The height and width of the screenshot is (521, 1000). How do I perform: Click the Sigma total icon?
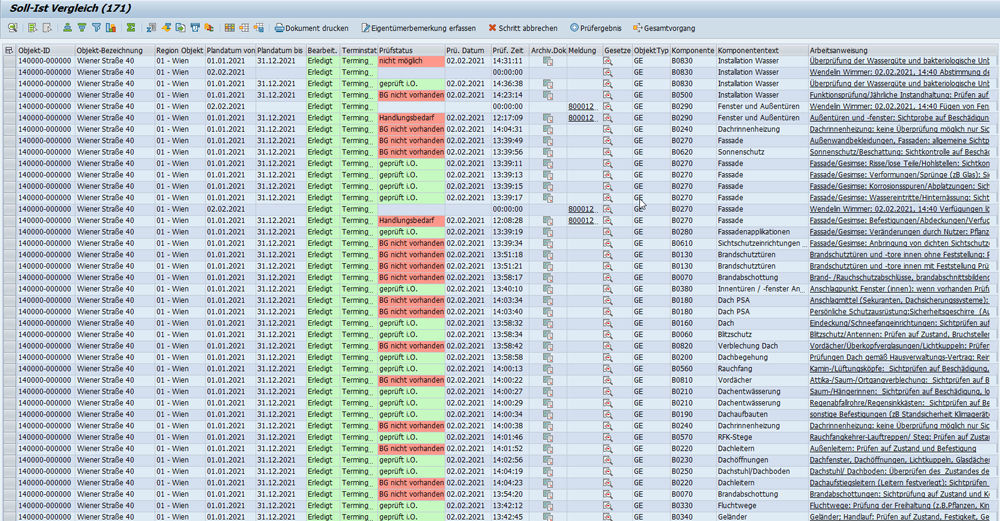(130, 27)
